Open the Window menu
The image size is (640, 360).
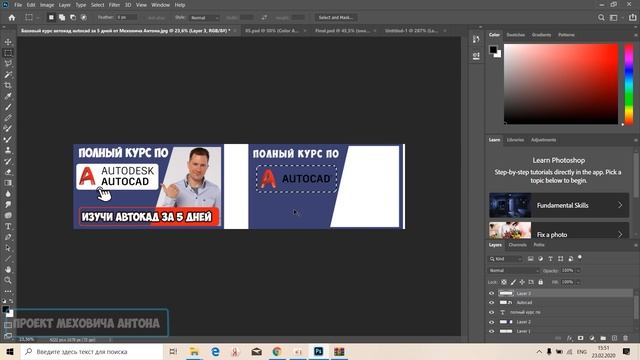160,5
